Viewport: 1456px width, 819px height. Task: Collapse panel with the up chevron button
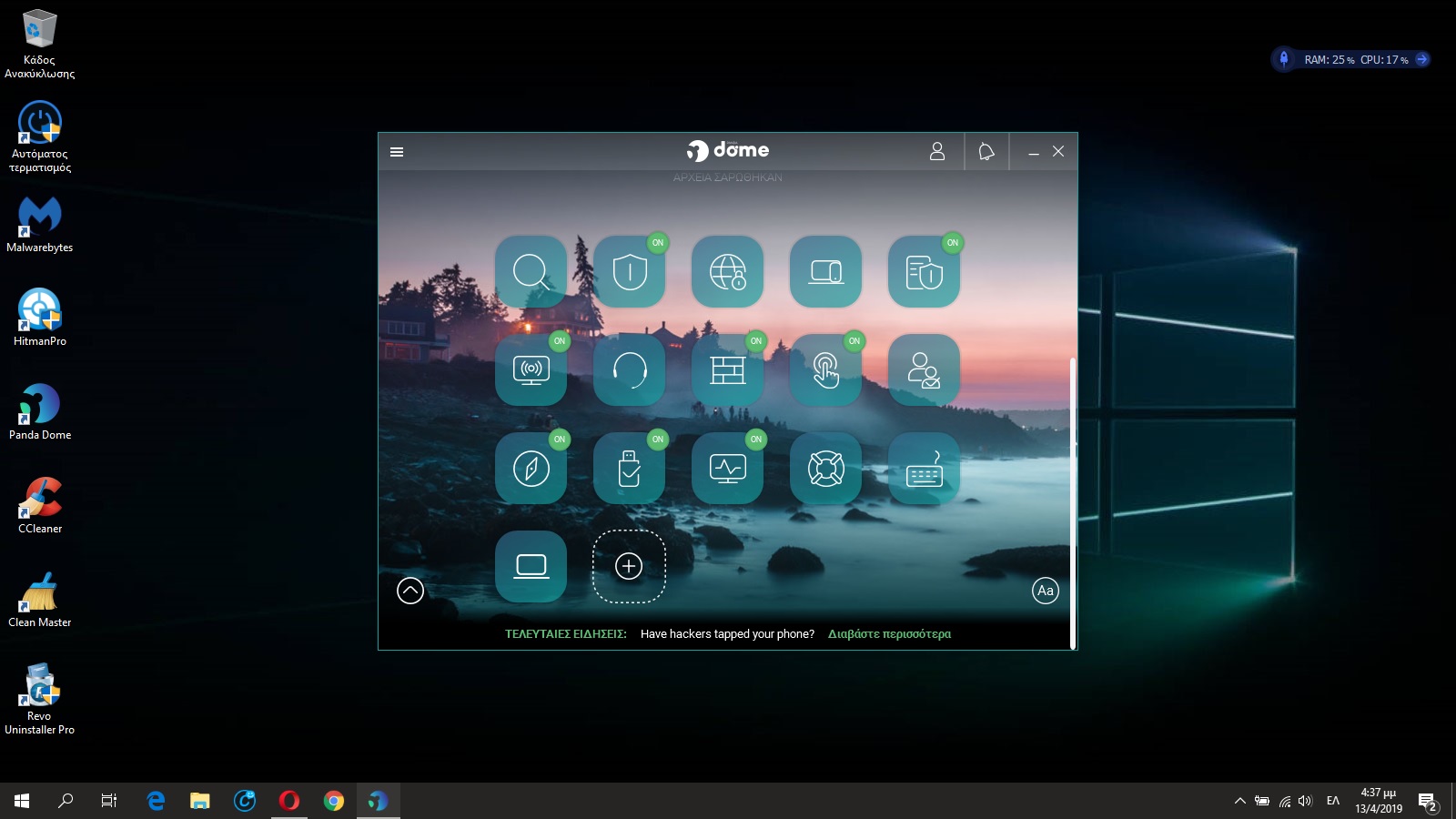(x=410, y=591)
